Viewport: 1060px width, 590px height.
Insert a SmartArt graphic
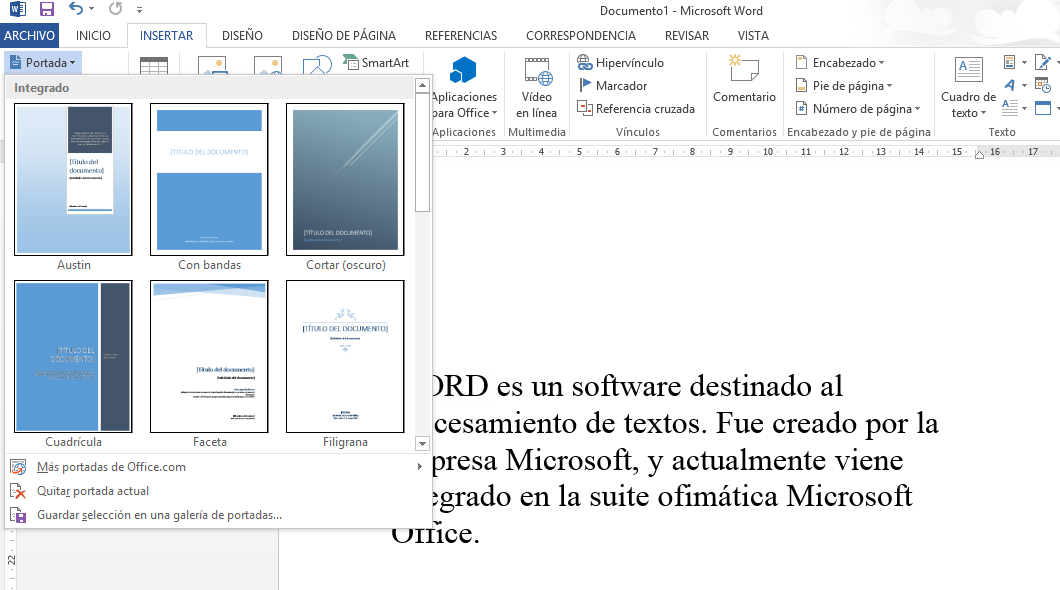coord(376,62)
